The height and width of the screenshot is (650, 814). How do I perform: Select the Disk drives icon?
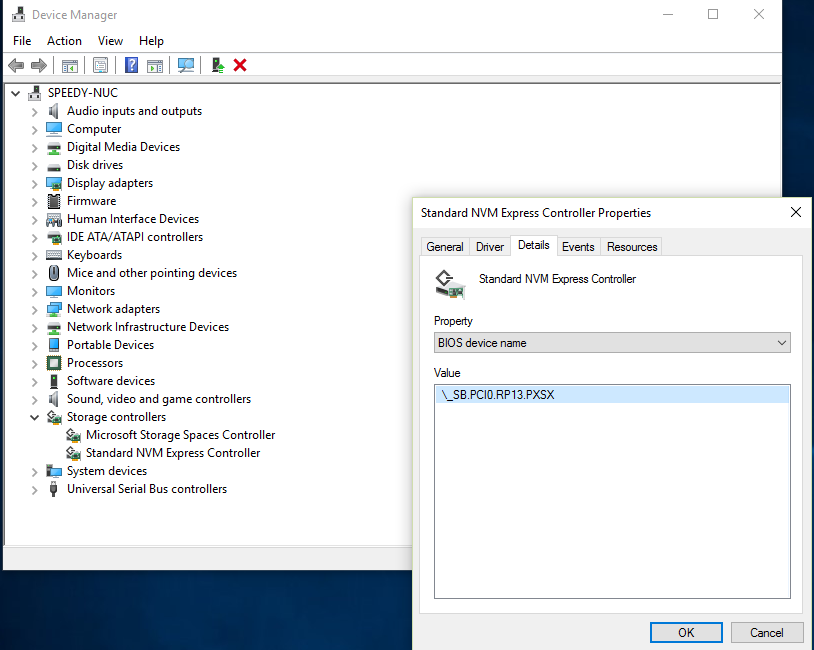[x=54, y=166]
